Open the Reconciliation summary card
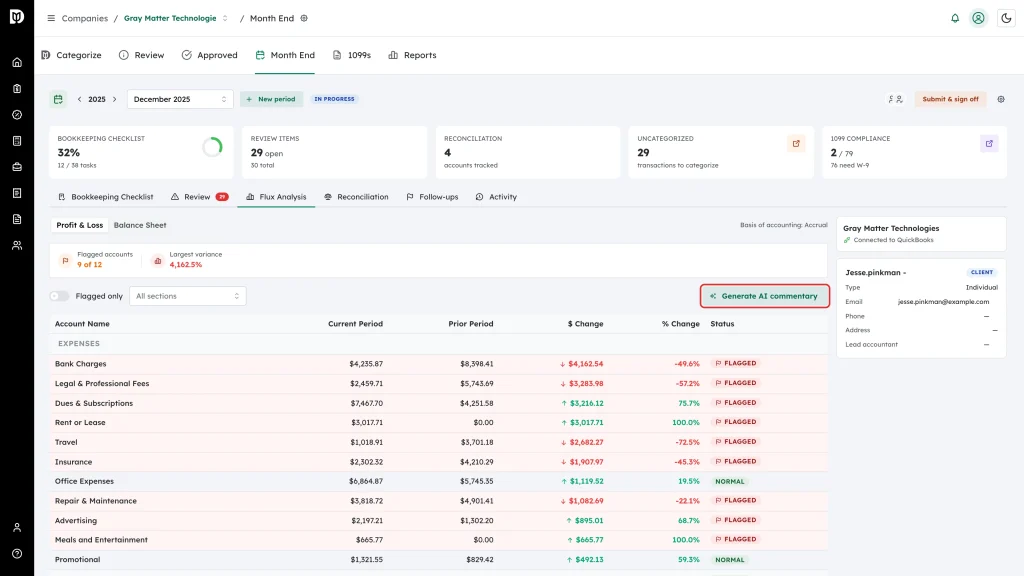 528,152
